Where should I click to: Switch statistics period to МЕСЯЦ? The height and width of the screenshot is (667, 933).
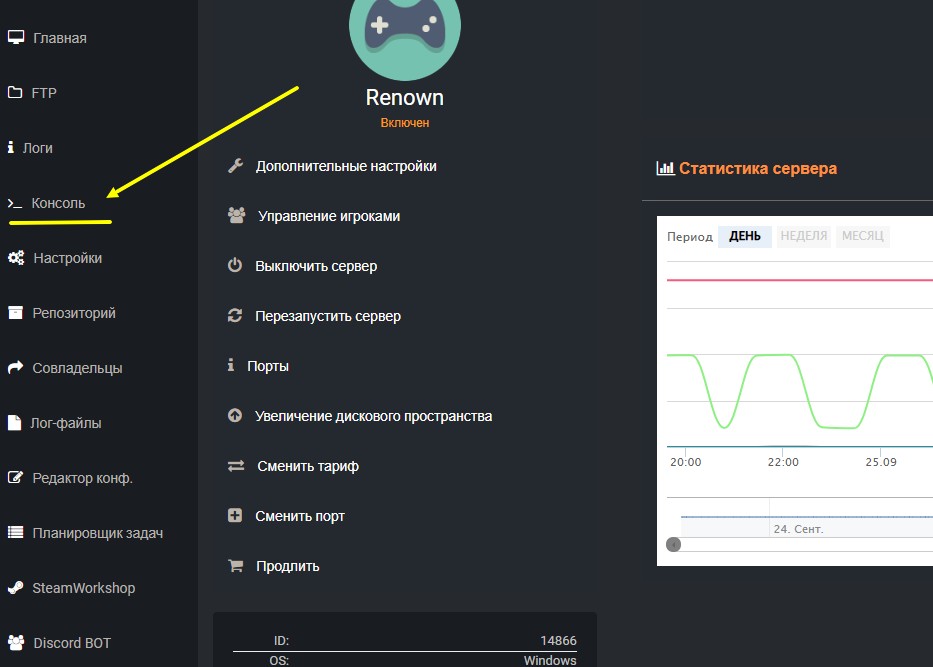pos(862,237)
